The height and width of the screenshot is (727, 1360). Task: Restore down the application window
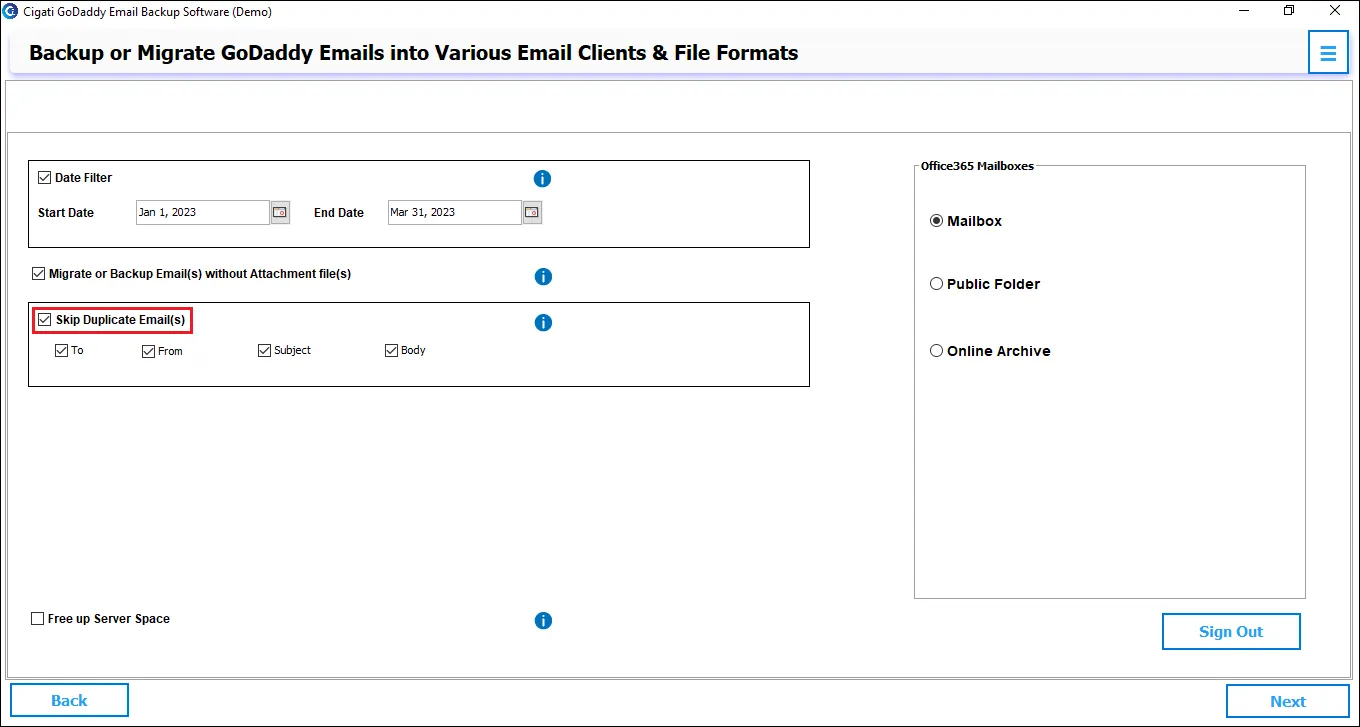click(1289, 11)
